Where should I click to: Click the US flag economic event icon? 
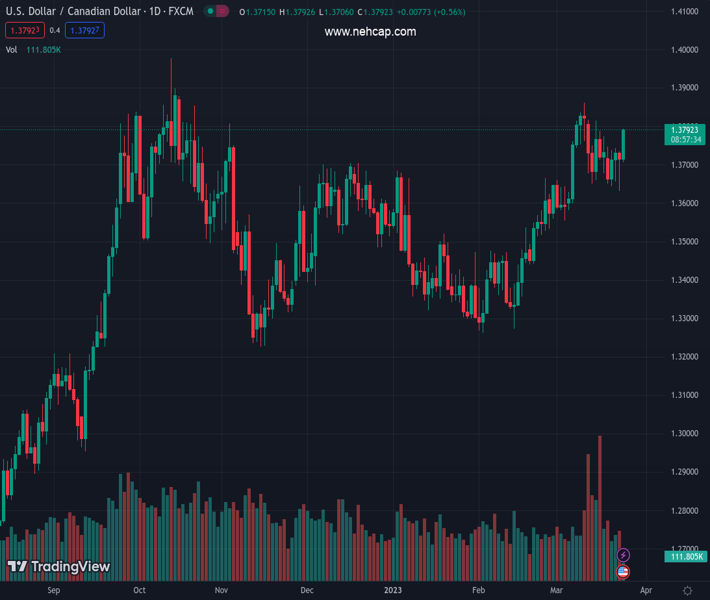[x=623, y=572]
